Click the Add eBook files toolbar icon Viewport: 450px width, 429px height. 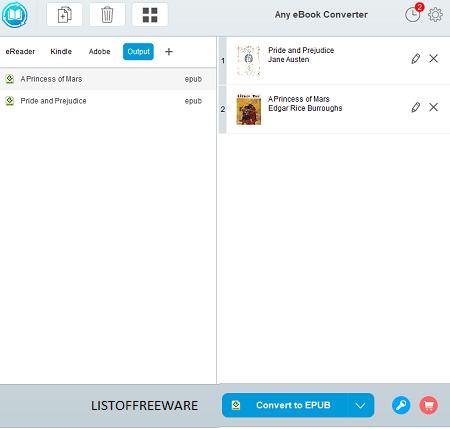click(x=64, y=15)
